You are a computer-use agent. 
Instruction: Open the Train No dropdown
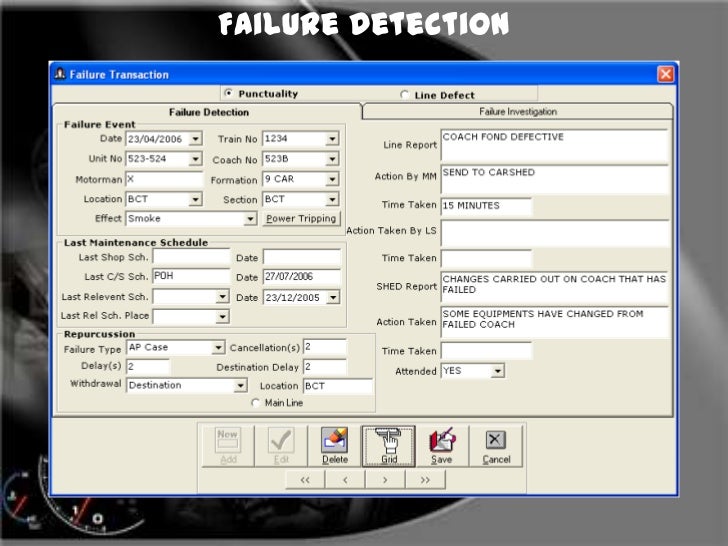coord(332,138)
